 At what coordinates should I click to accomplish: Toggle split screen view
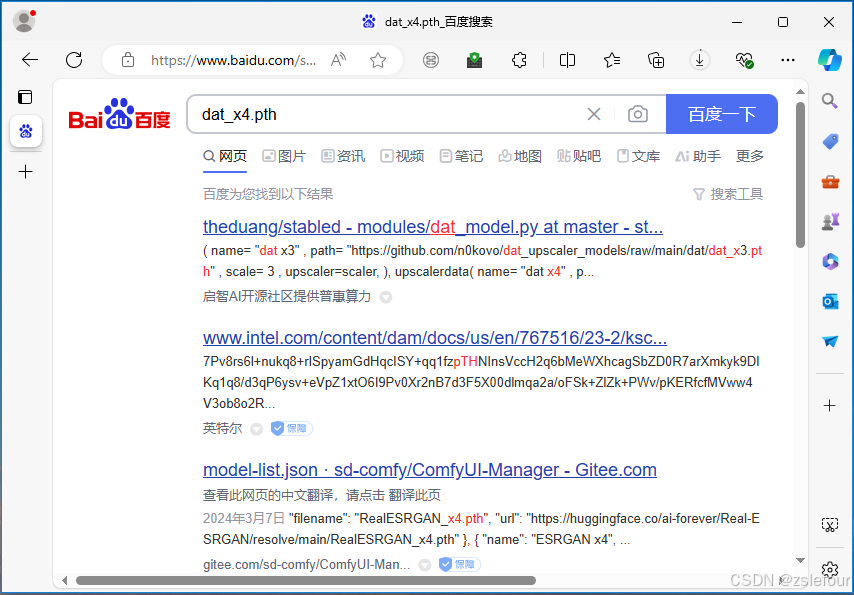click(568, 60)
